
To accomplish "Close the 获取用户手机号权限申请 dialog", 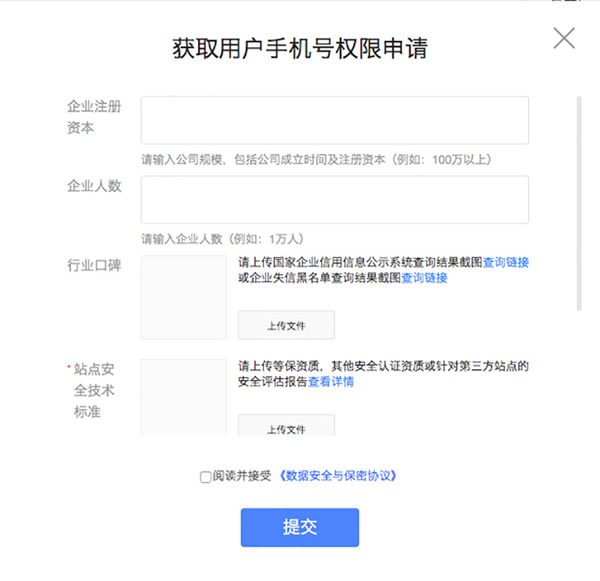I will (x=564, y=39).
